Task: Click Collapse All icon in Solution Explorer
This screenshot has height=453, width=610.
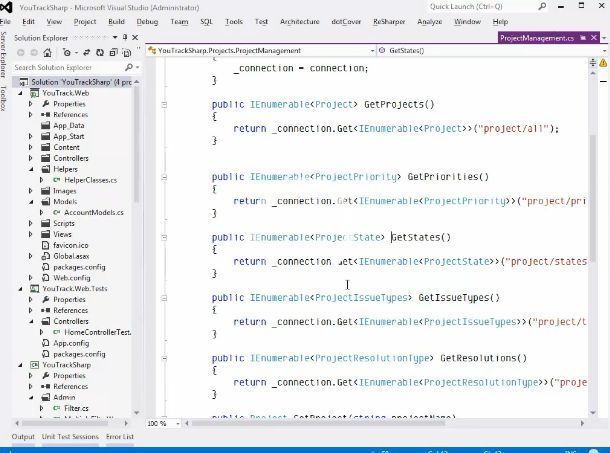Action: coord(113,53)
